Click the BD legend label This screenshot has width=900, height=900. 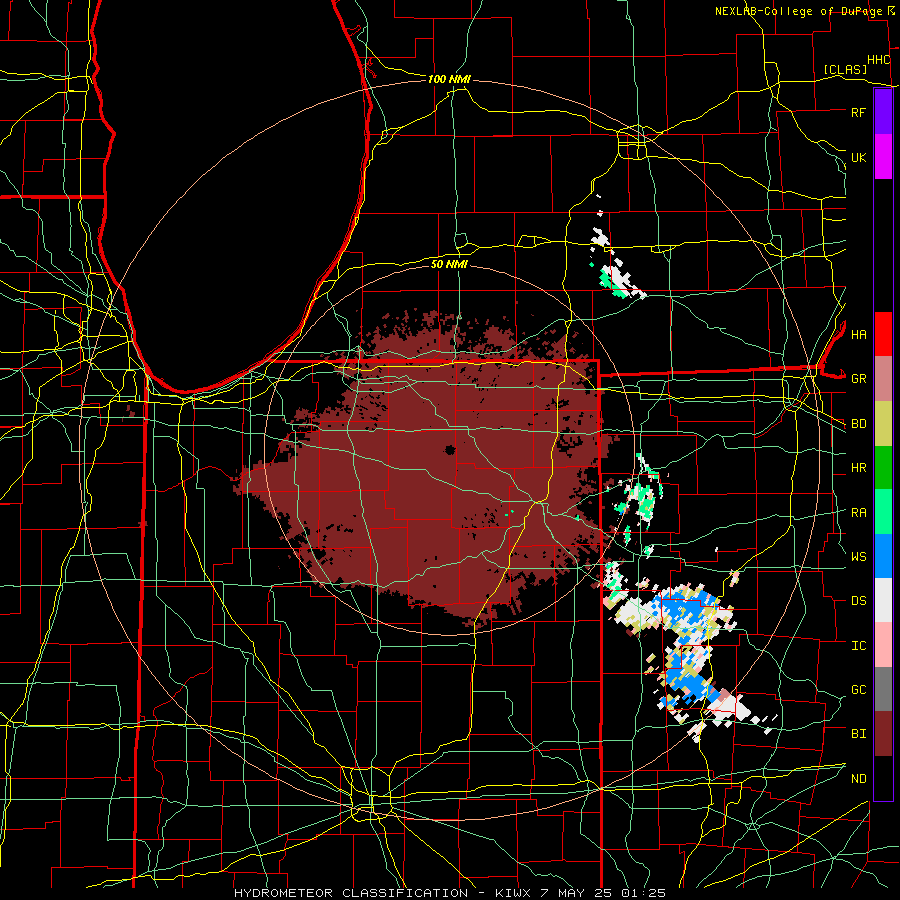click(858, 424)
